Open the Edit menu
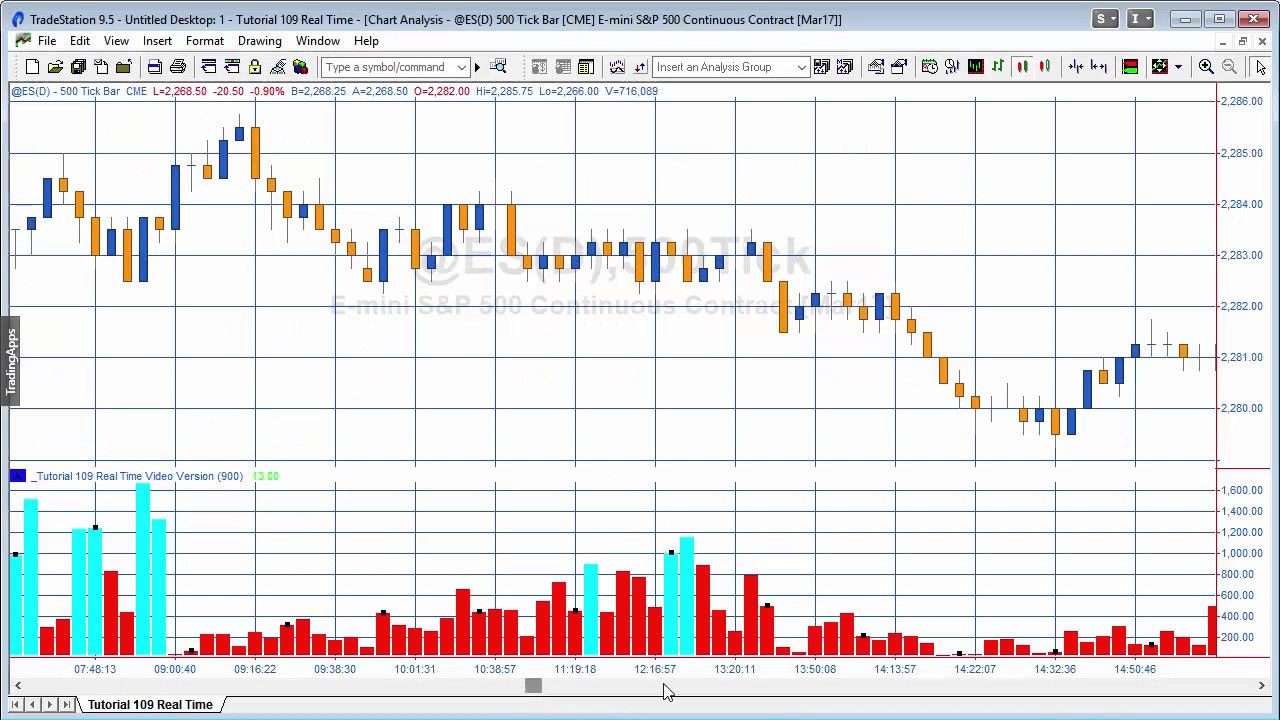Screen dimensions: 1280x720 click(80, 41)
